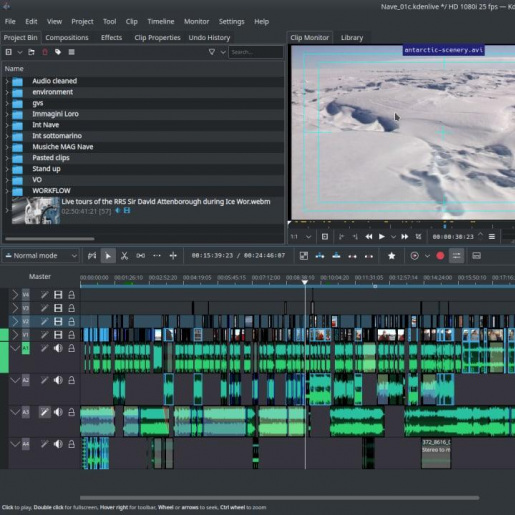Open the Normal mode edit mode dropdown
The height and width of the screenshot is (515, 515).
pos(41,256)
